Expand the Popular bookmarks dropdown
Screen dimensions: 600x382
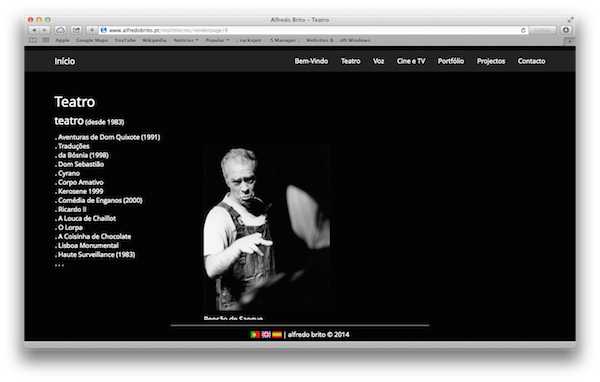point(217,40)
